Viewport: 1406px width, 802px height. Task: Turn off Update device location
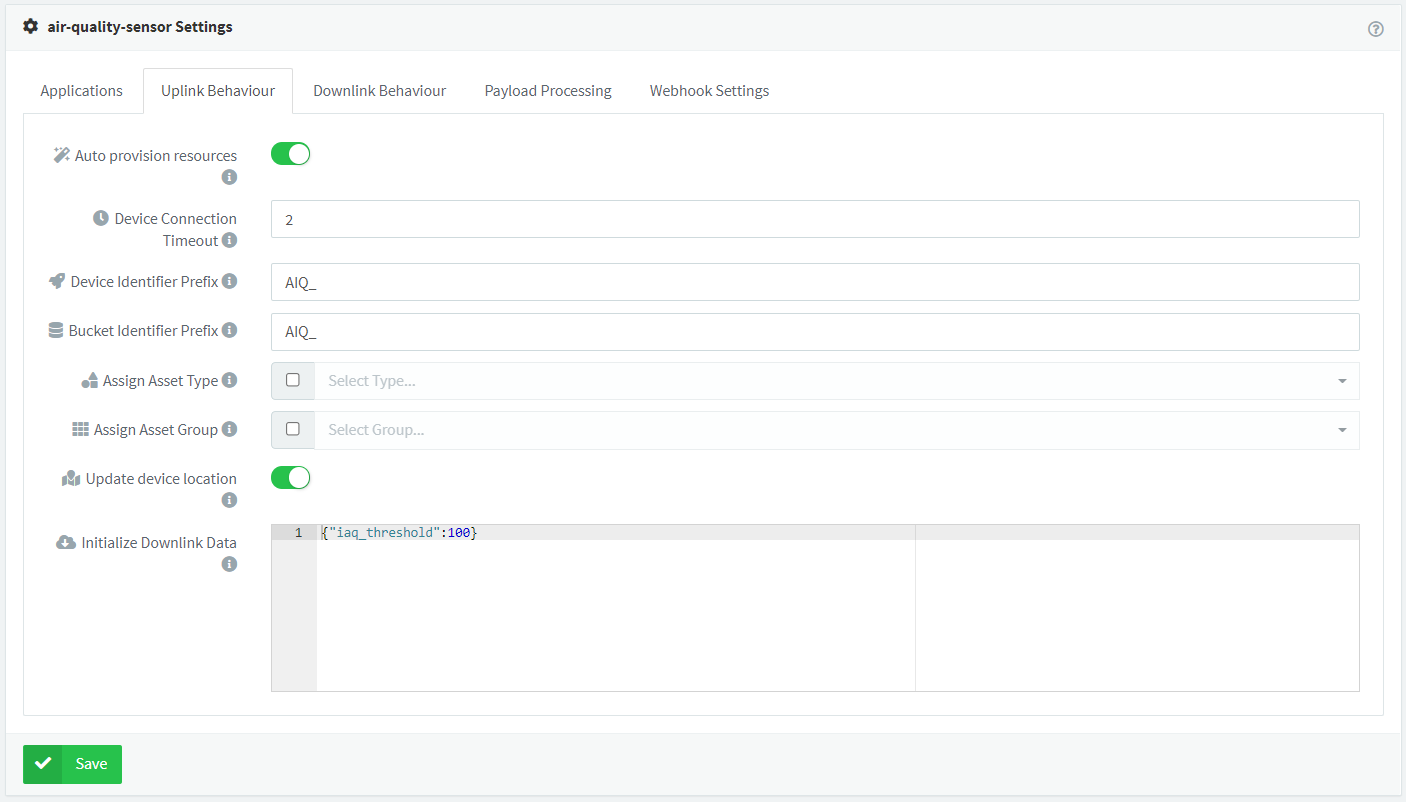pyautogui.click(x=290, y=477)
